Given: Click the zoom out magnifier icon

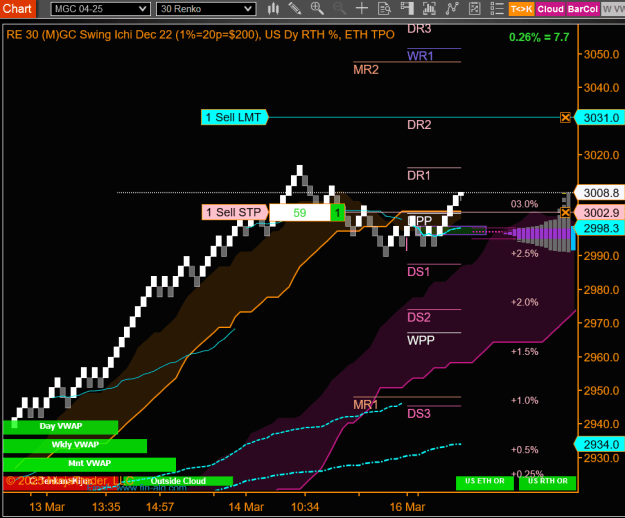Looking at the screenshot, I should tap(339, 9).
